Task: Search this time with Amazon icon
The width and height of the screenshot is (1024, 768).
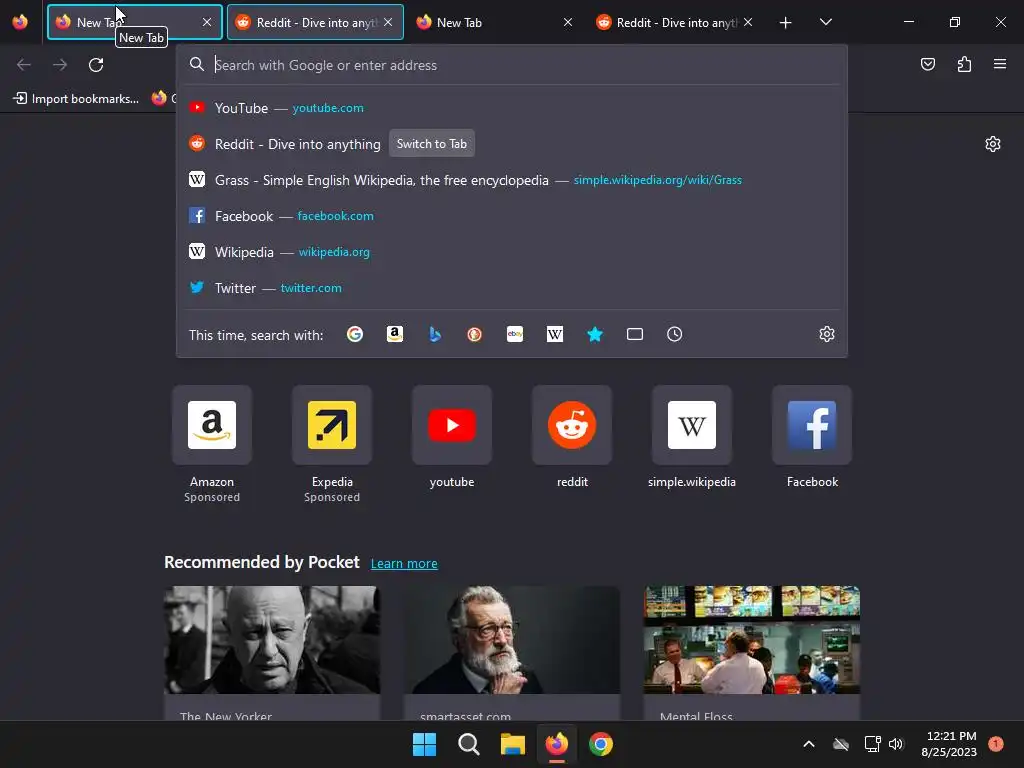Action: 394,334
